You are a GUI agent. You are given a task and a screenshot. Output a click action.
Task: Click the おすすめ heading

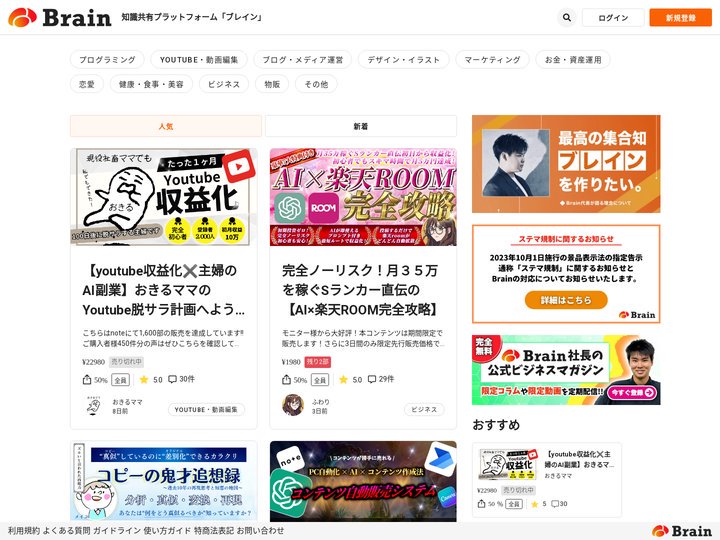pos(496,425)
